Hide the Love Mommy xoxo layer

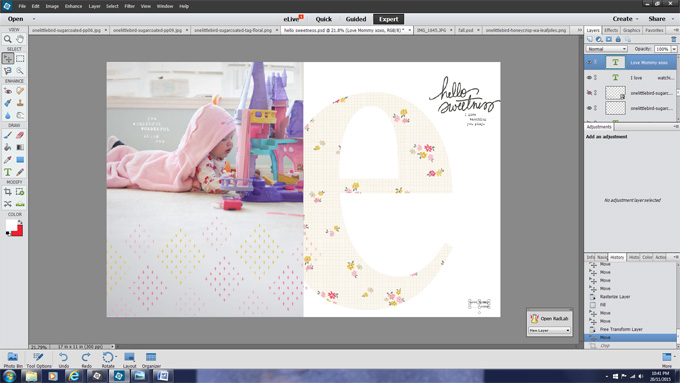pos(589,62)
